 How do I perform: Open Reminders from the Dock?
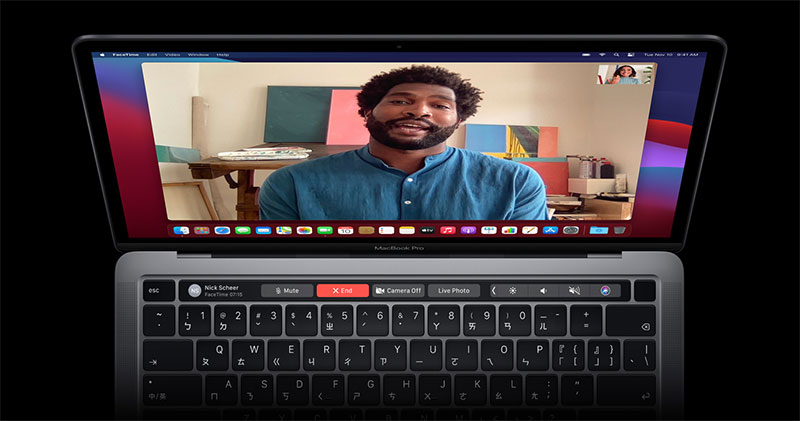pyautogui.click(x=386, y=231)
